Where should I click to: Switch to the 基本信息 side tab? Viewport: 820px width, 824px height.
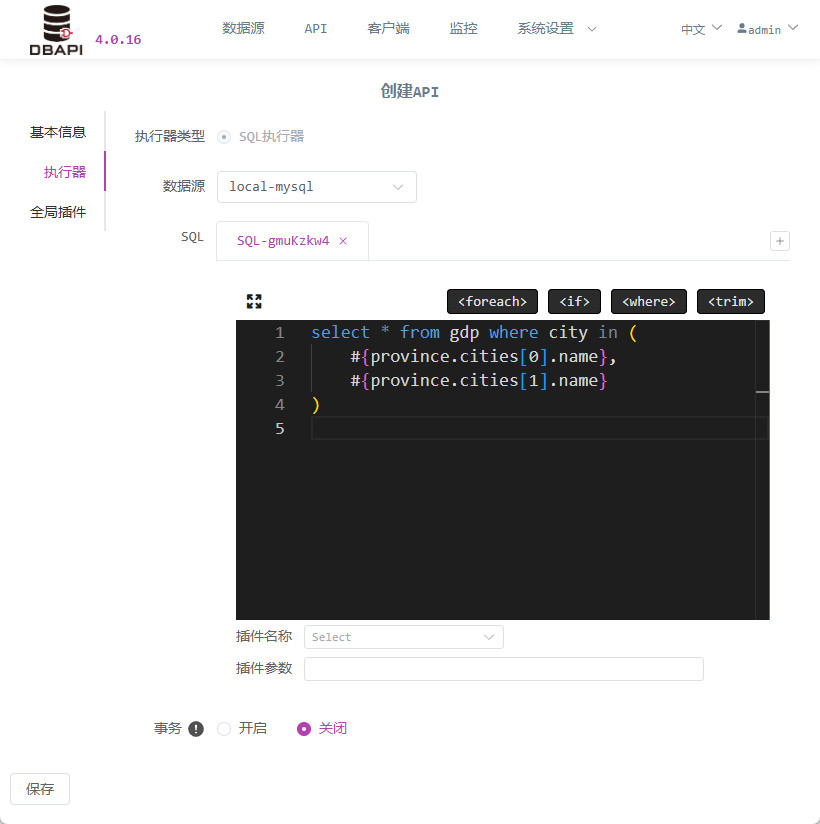click(x=57, y=132)
